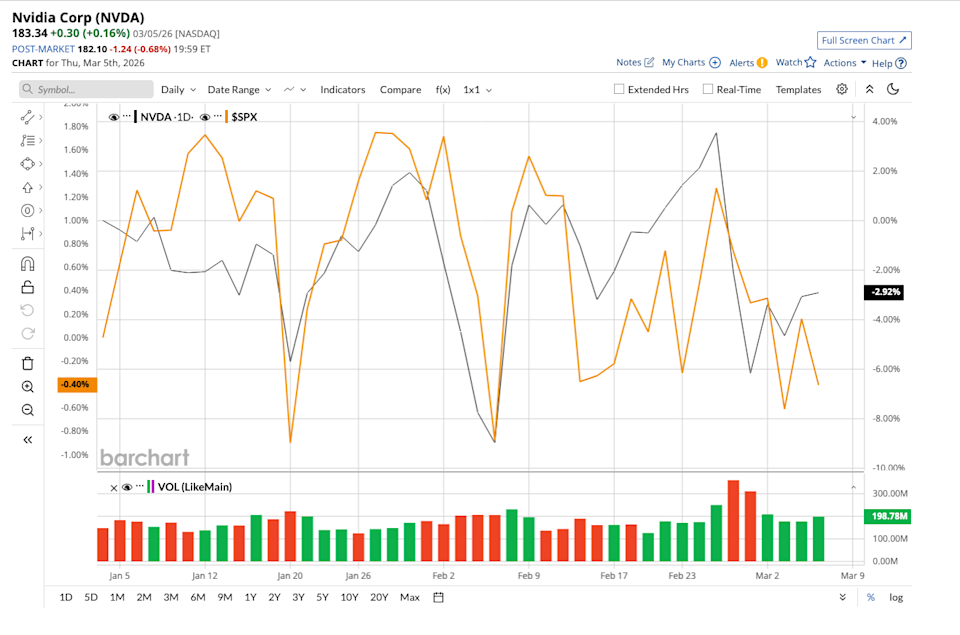Open the Daily interval dropdown
This screenshot has height=635, width=960.
[178, 89]
